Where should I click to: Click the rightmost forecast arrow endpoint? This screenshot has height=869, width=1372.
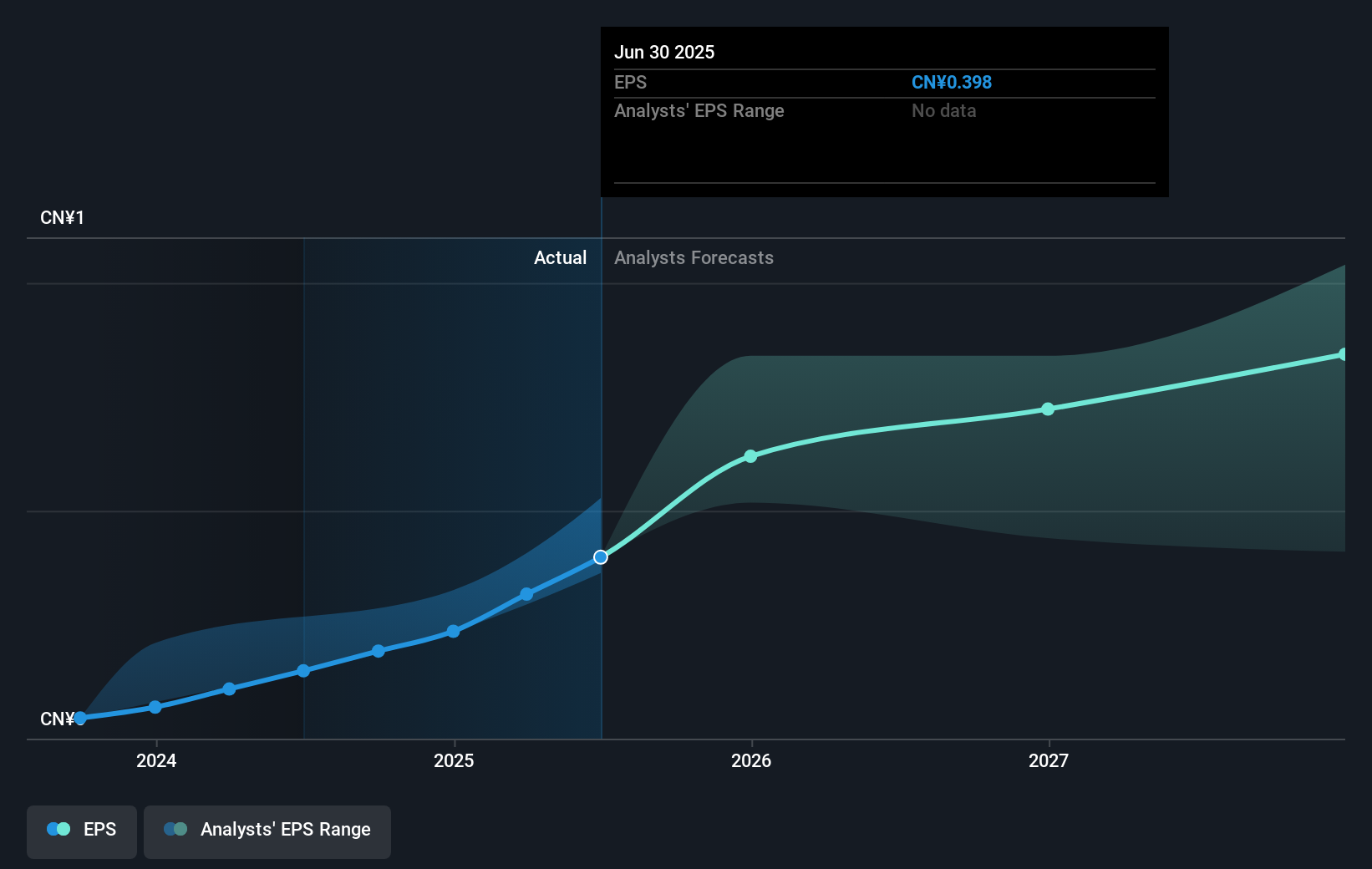tap(1342, 354)
